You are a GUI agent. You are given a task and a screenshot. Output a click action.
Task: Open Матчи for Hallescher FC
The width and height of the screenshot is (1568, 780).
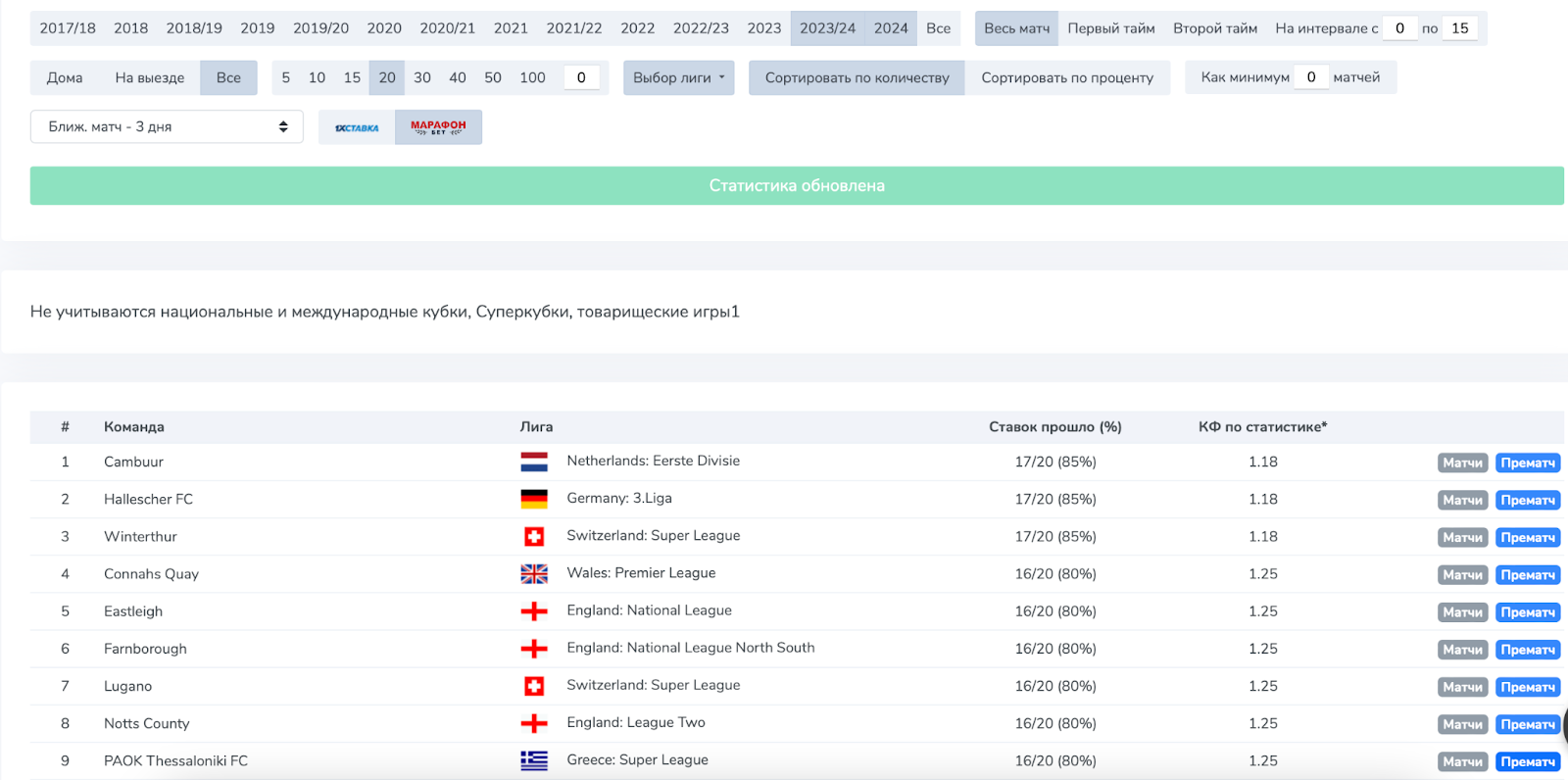point(1462,500)
